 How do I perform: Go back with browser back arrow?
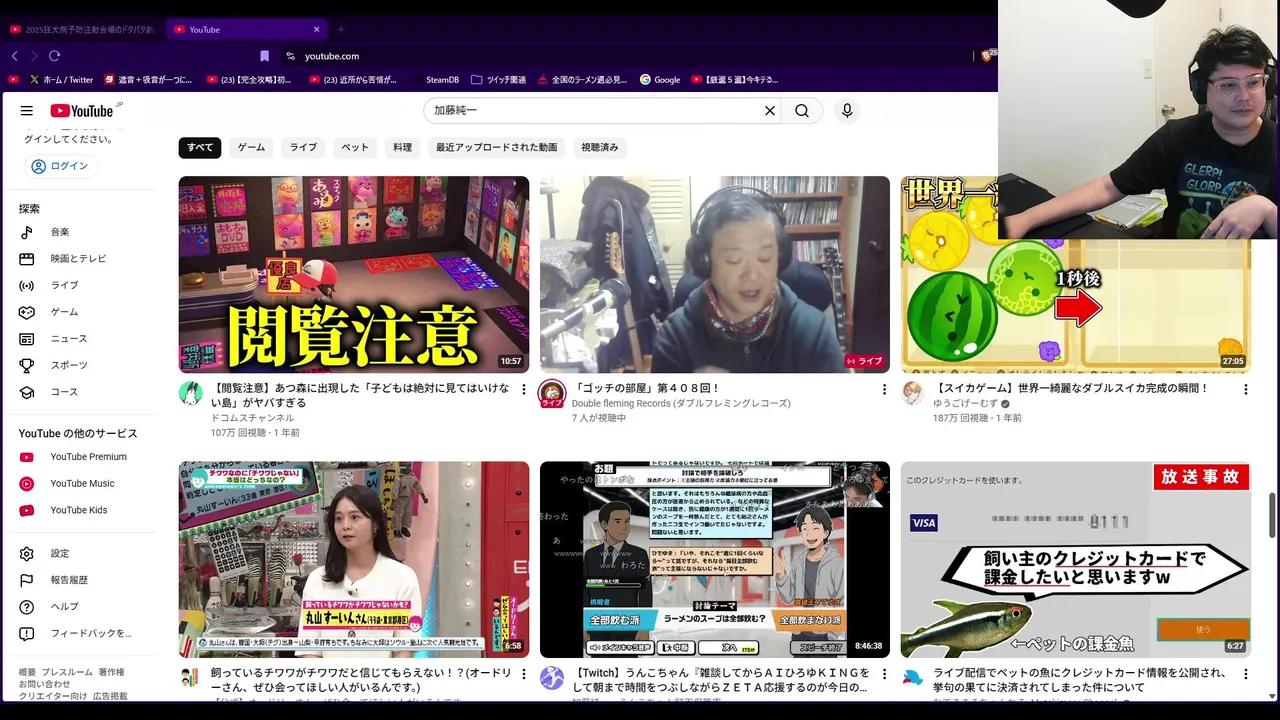tap(14, 56)
